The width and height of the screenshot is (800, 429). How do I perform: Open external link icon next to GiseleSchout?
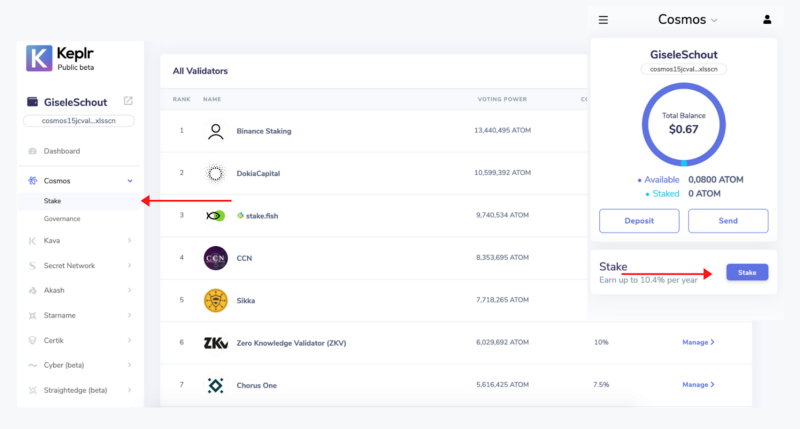(128, 101)
